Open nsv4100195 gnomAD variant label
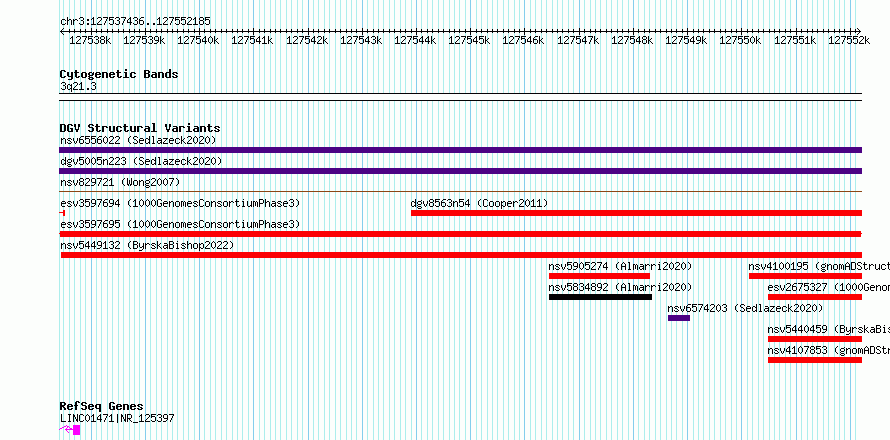The height and width of the screenshot is (440, 890). (819, 266)
